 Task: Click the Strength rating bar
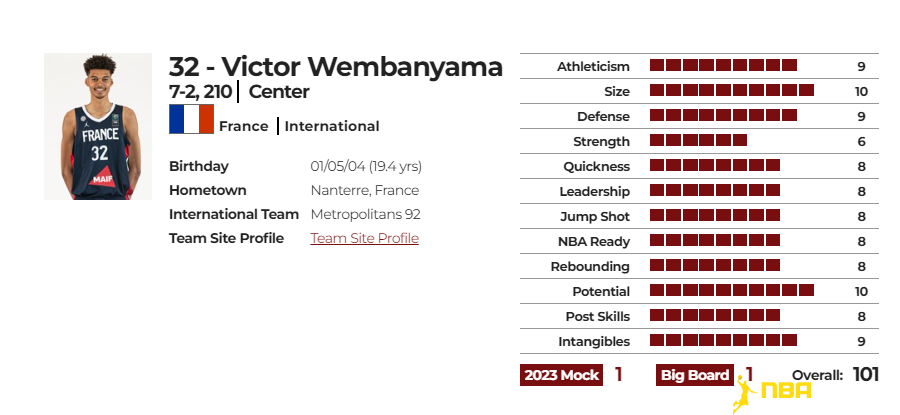click(x=699, y=140)
